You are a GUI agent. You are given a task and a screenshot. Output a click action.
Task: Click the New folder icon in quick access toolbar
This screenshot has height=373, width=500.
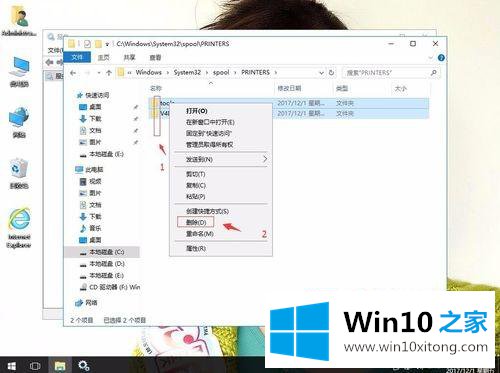pyautogui.click(x=98, y=44)
